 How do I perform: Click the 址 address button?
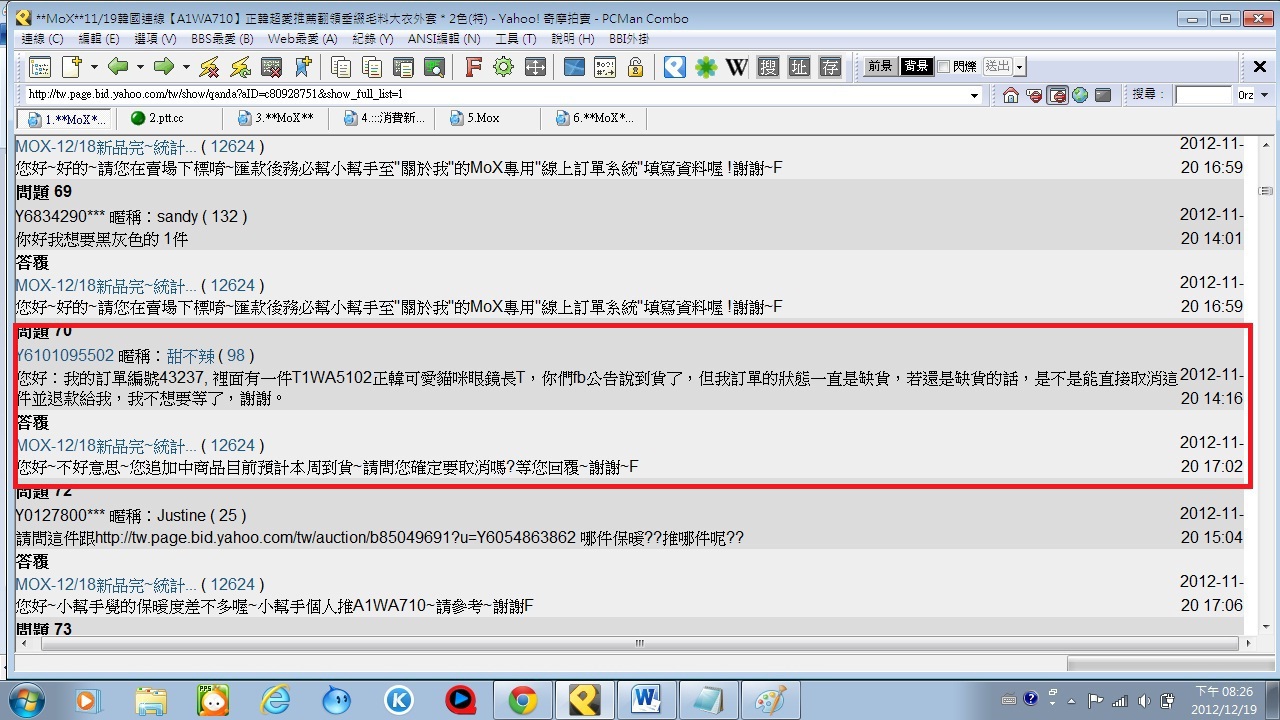(799, 67)
